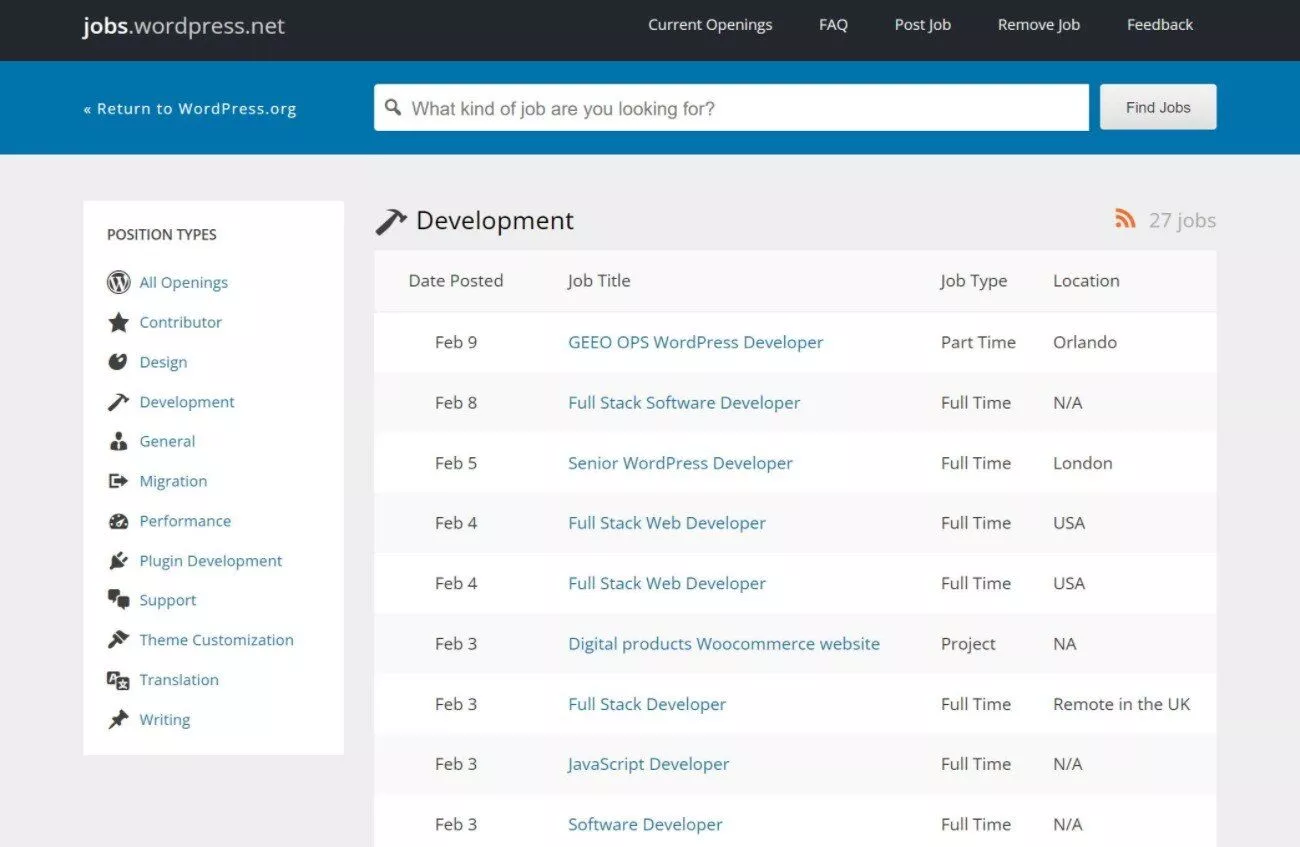The width and height of the screenshot is (1300, 847).
Task: Click the London location cell
Action: [x=1083, y=463]
